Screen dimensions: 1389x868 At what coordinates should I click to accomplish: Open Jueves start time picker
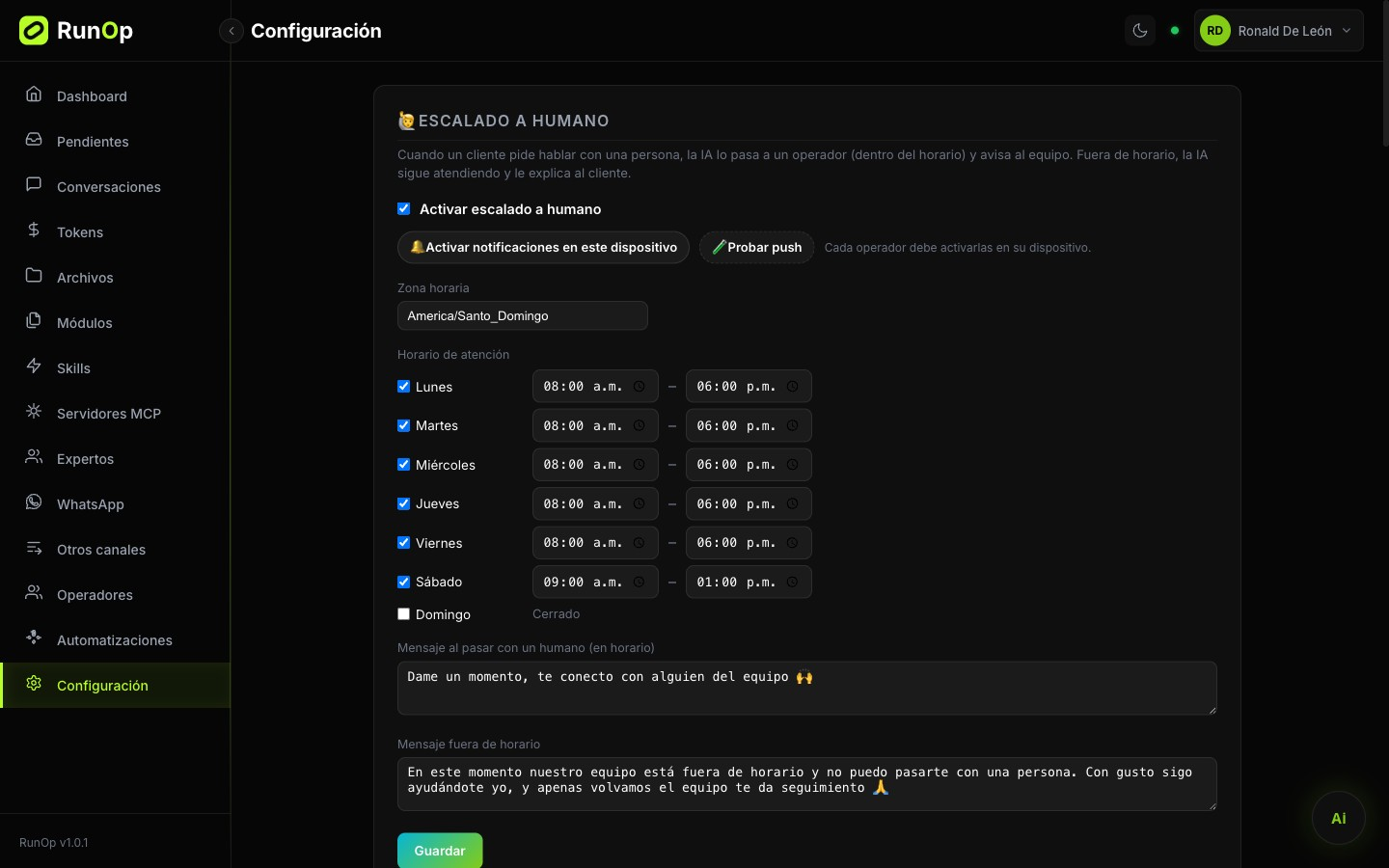coord(595,503)
